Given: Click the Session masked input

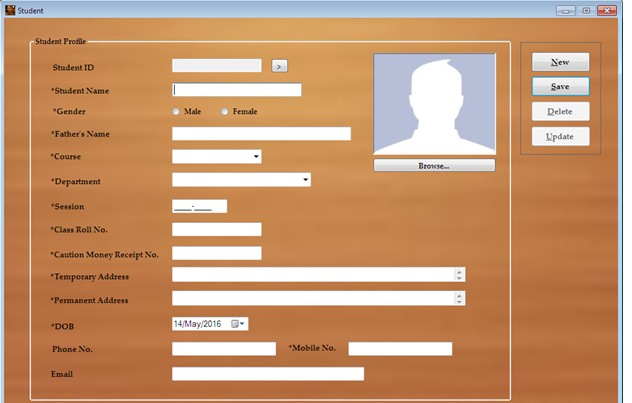Looking at the screenshot, I should pos(200,206).
